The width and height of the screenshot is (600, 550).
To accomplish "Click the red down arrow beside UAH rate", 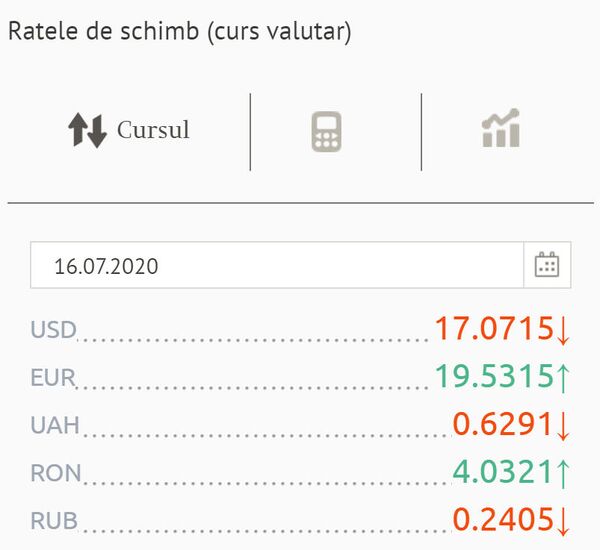I will 563,426.
